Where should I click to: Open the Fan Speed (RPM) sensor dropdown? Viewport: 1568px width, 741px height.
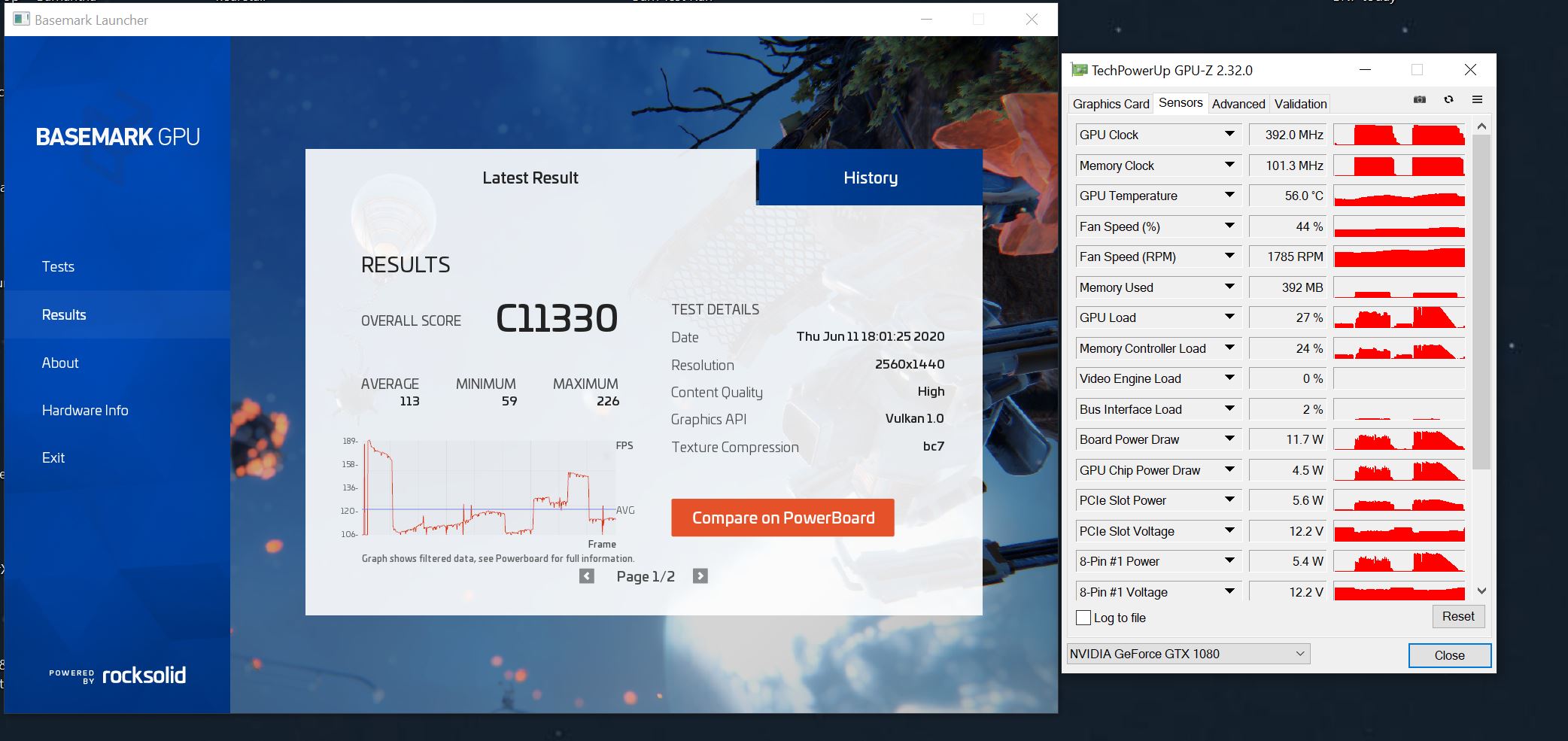(1229, 257)
